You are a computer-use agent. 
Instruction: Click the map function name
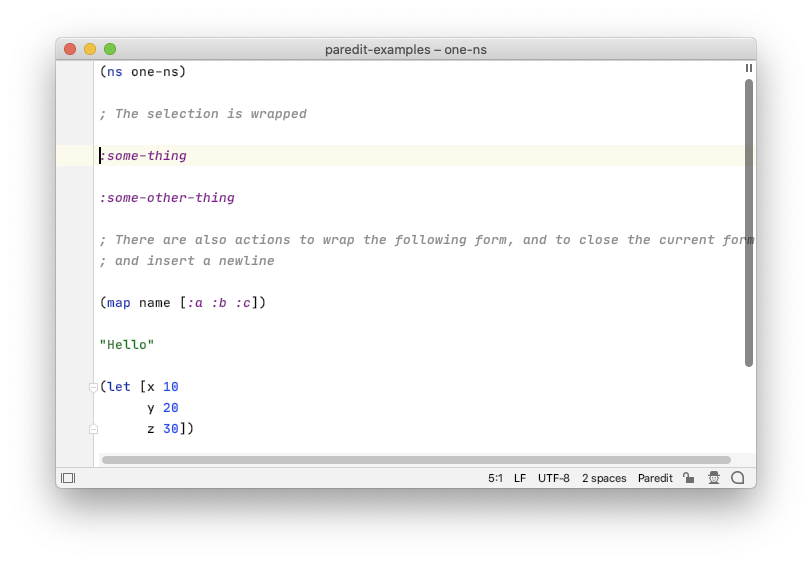pyautogui.click(x=119, y=303)
